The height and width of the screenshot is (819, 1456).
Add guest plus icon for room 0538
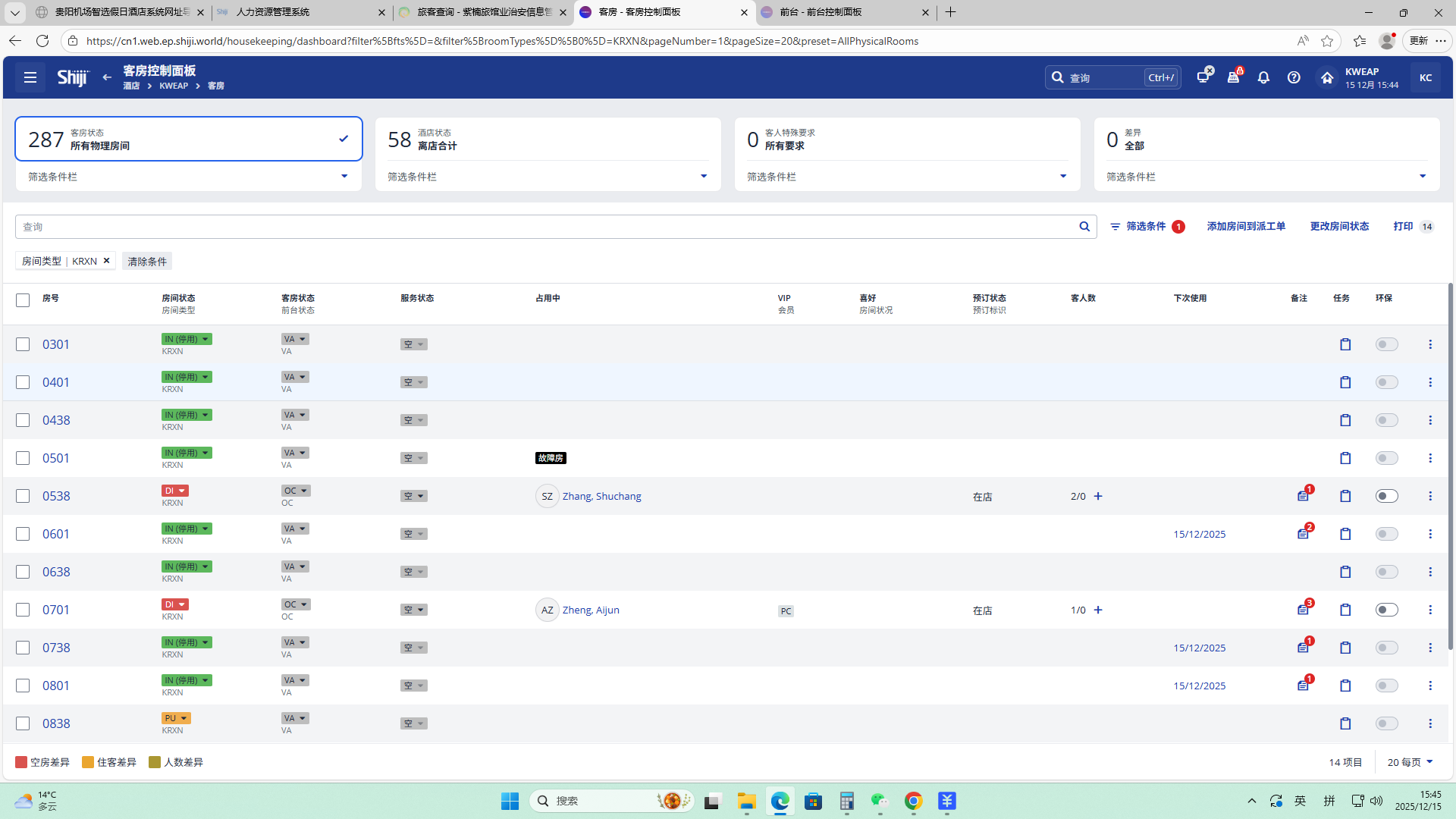coord(1098,496)
